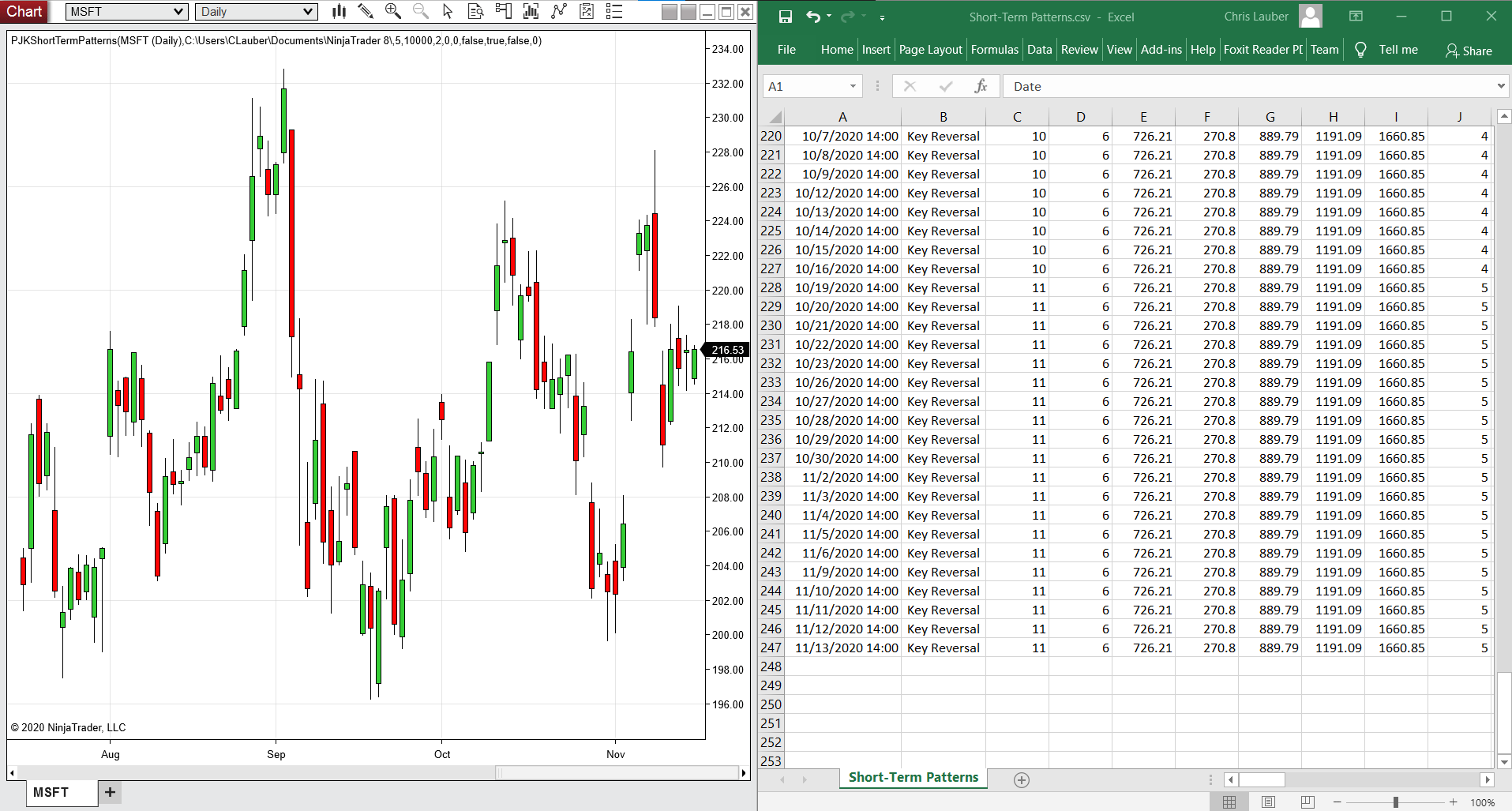Open the Daily interval dropdown
Image resolution: width=1512 pixels, height=811 pixels.
(x=308, y=12)
